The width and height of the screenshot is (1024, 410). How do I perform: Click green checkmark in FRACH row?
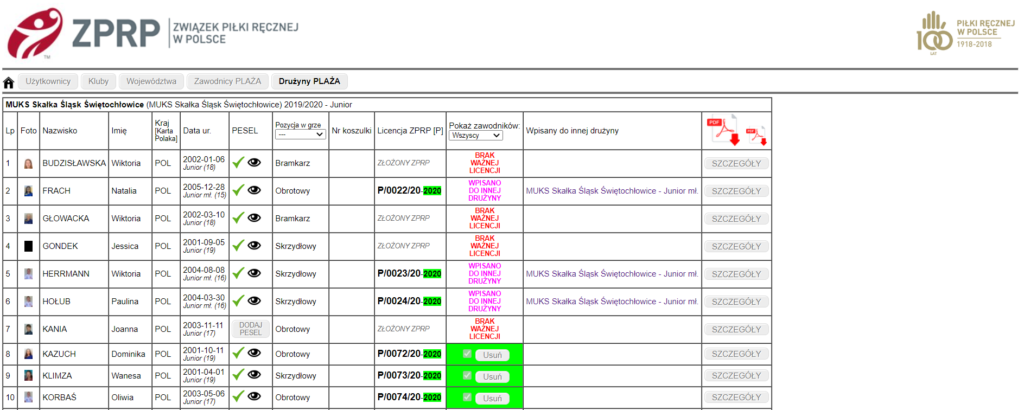tap(238, 191)
